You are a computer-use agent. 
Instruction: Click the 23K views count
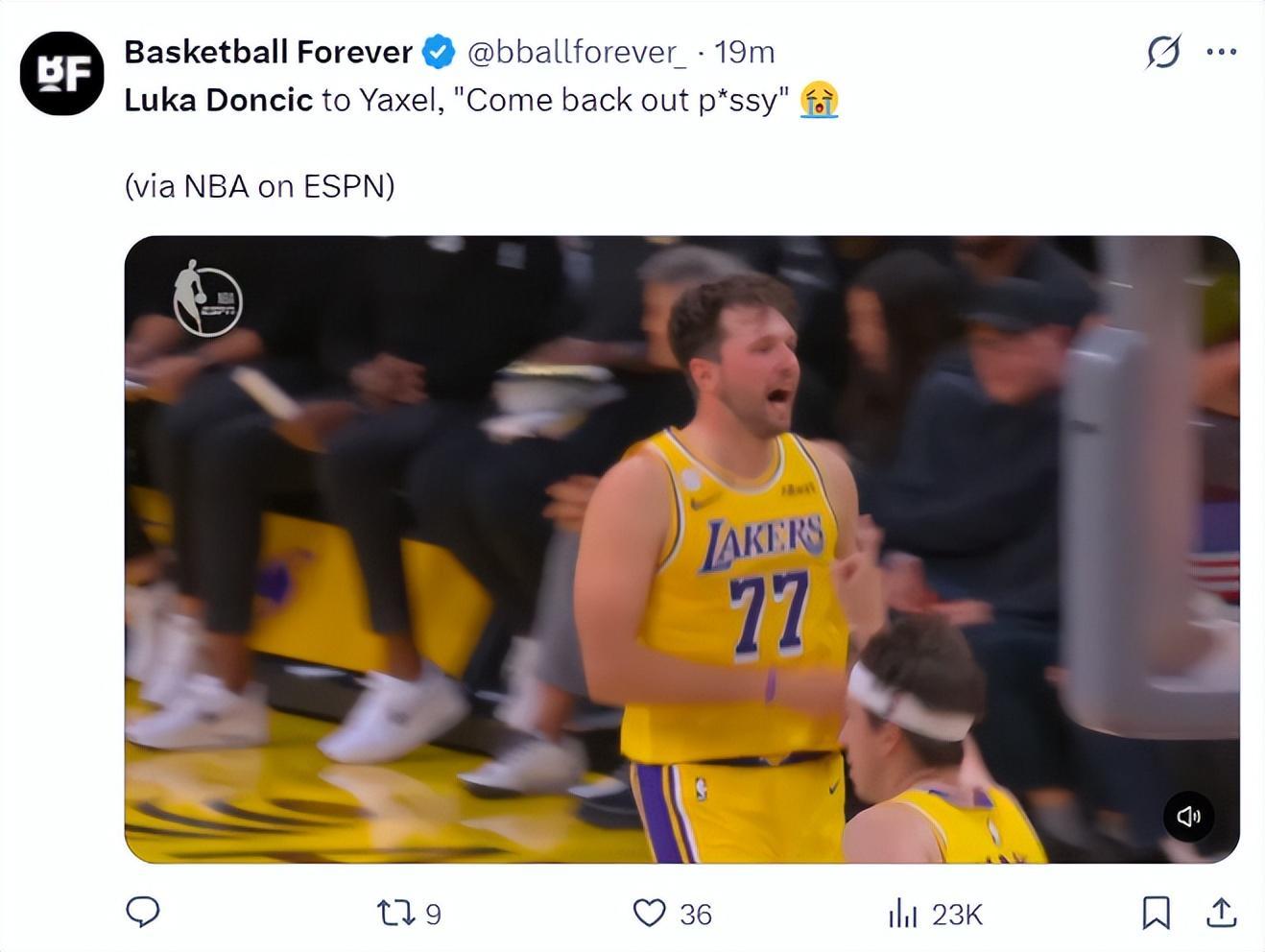click(x=957, y=915)
